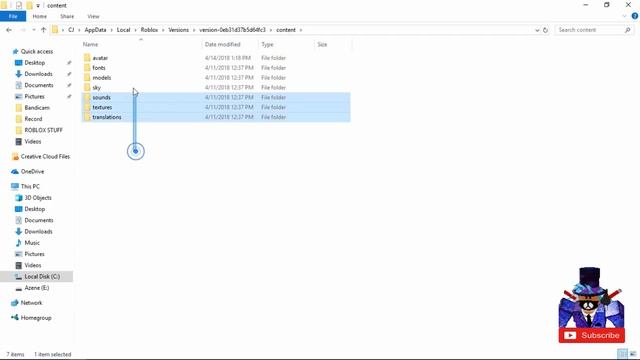Switch to details view layout icon

point(622,353)
